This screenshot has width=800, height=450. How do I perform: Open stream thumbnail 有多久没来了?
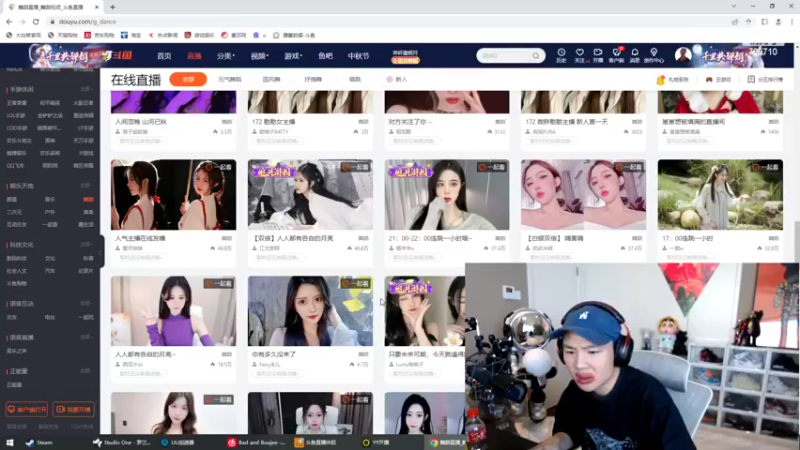point(310,311)
